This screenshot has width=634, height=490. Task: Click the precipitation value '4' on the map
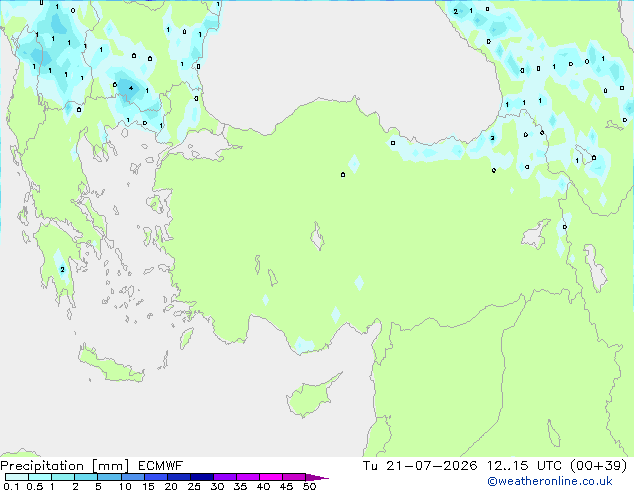pos(131,88)
